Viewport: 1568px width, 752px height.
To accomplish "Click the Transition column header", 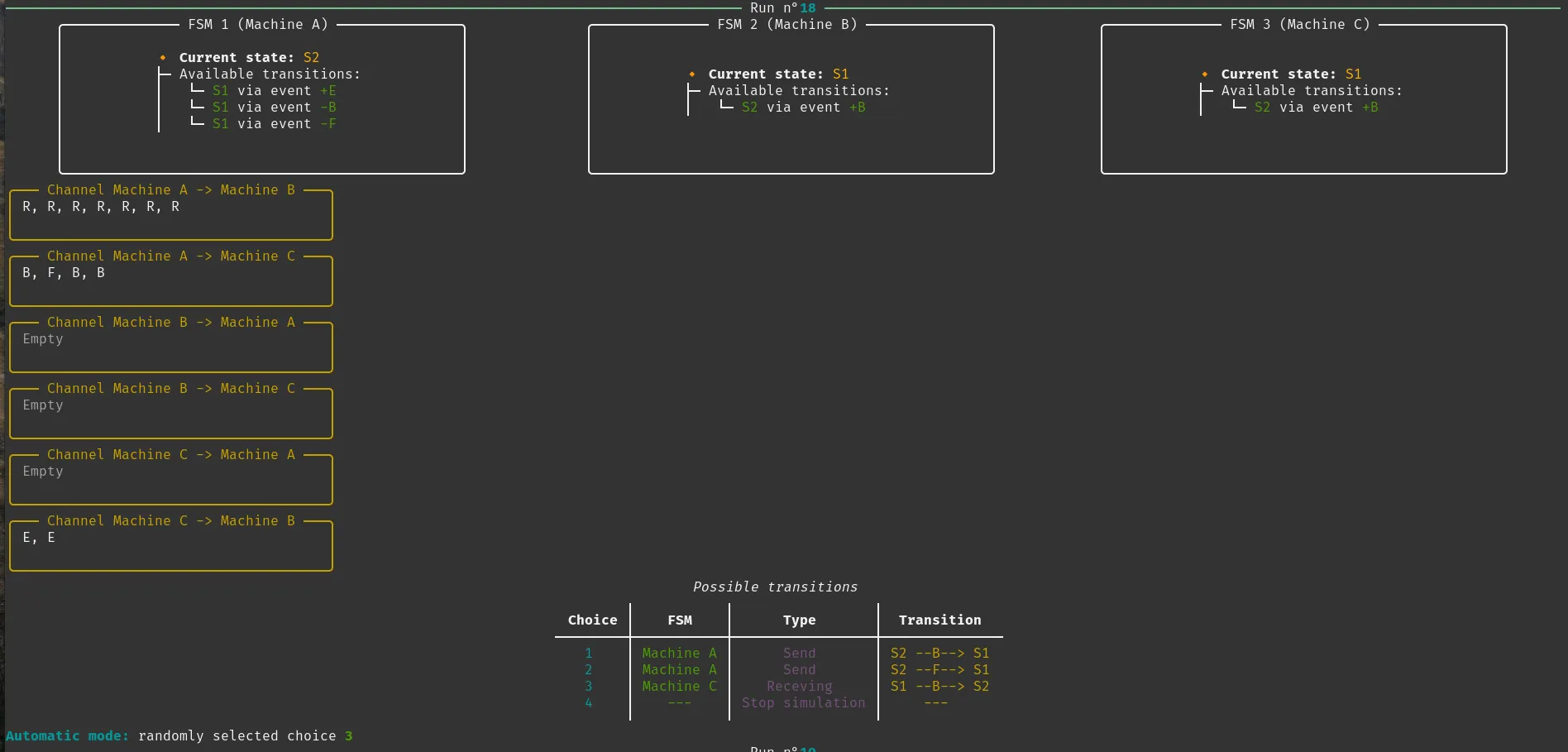I will point(939,620).
